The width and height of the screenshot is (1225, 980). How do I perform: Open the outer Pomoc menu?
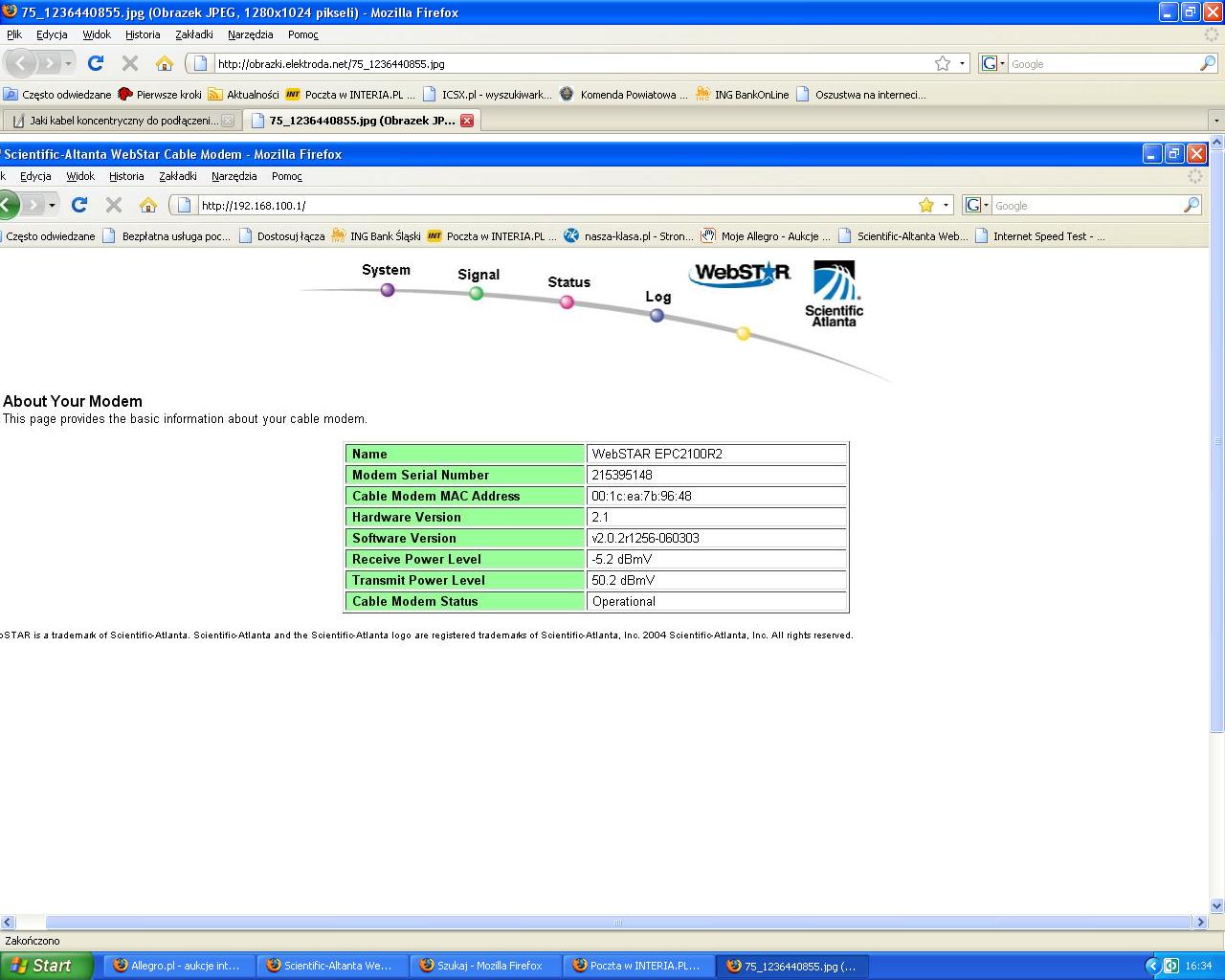(x=303, y=34)
